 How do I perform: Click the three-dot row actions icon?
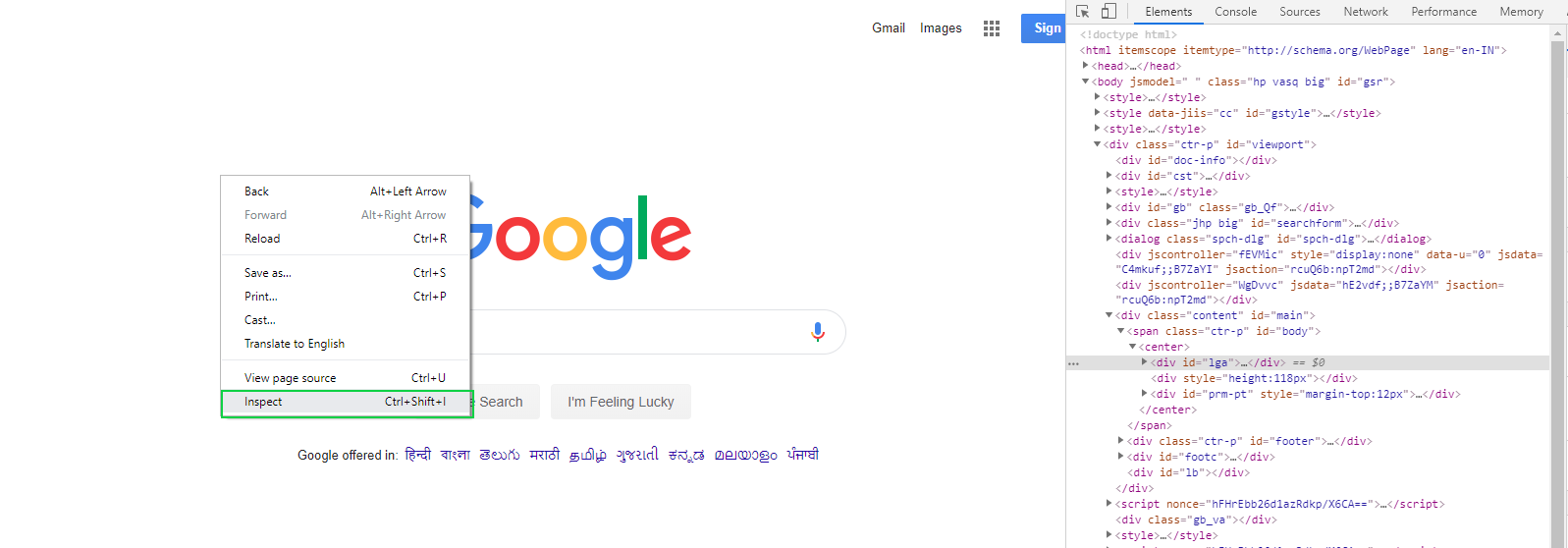point(1073,363)
